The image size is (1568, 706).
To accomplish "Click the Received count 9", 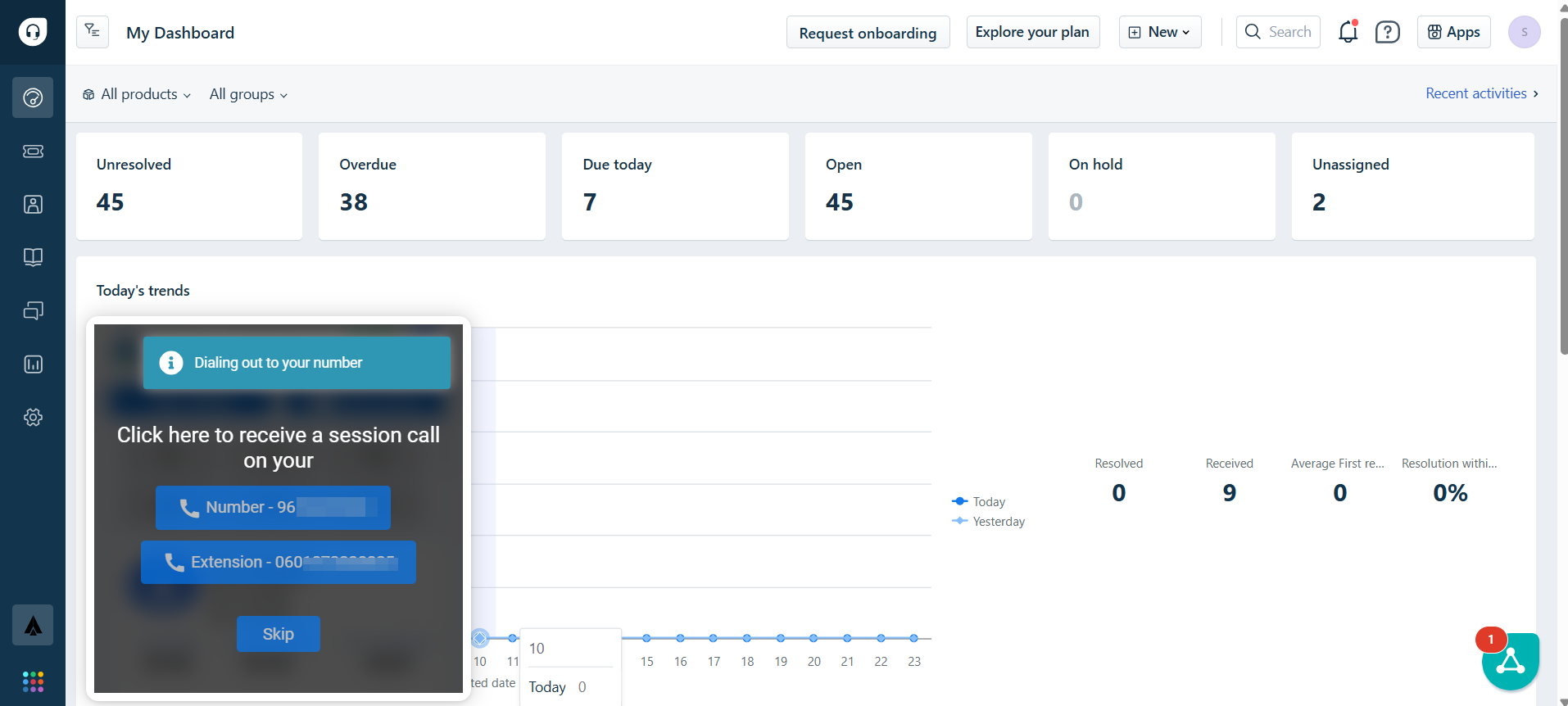I will (x=1229, y=492).
